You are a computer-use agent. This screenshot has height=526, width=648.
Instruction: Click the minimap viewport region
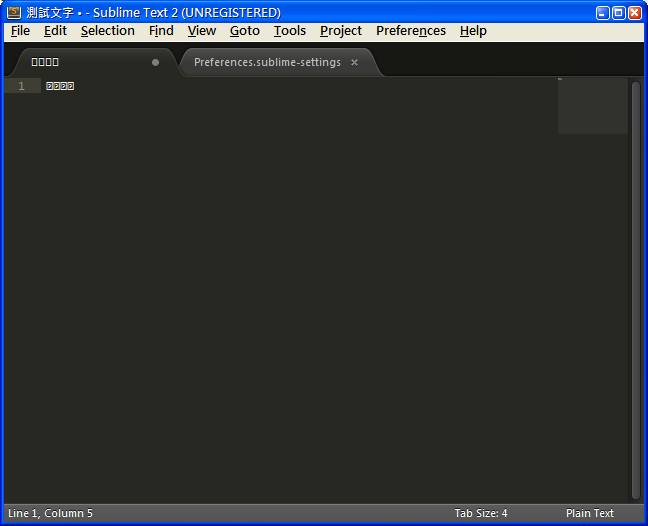click(593, 106)
